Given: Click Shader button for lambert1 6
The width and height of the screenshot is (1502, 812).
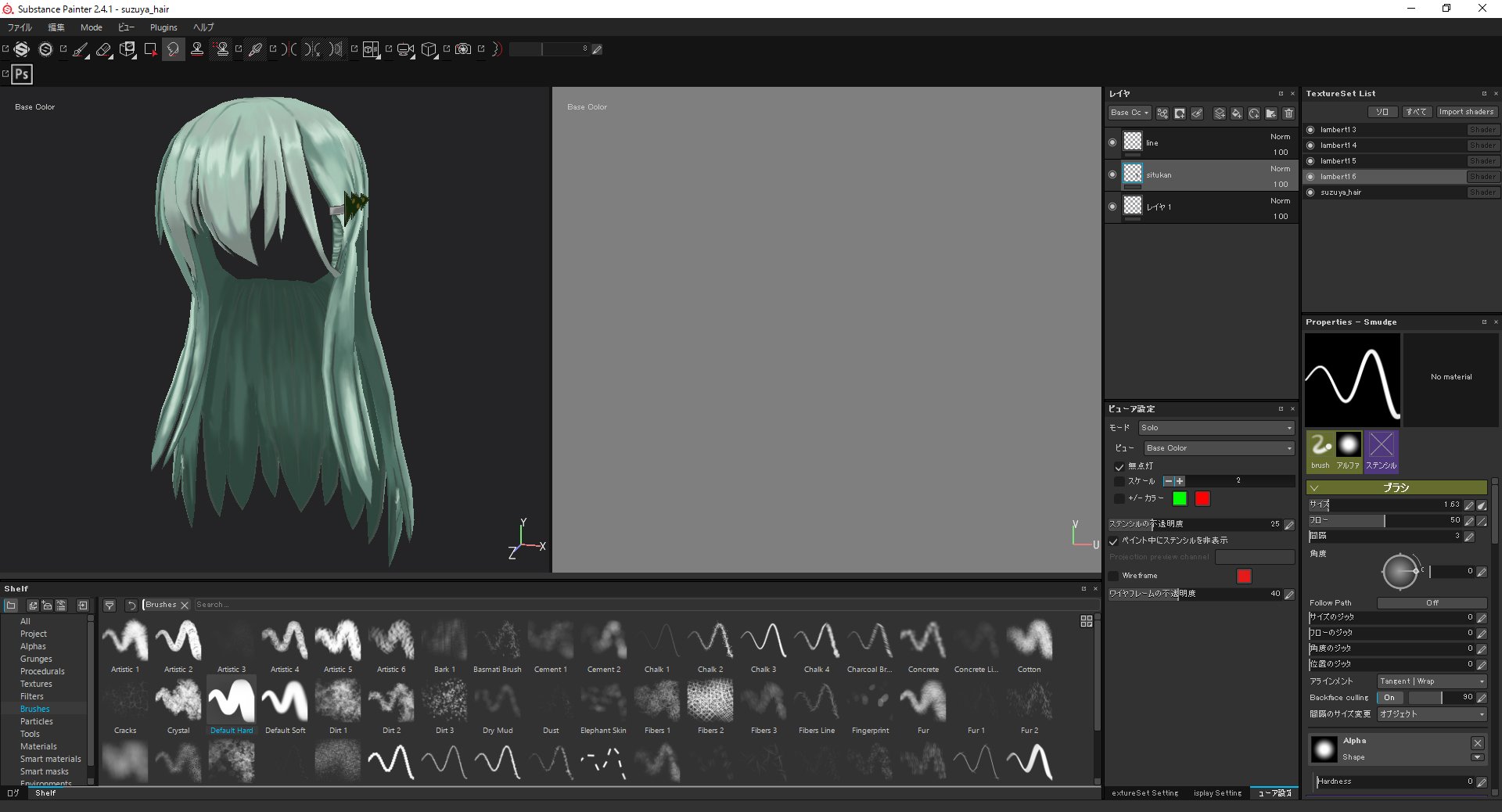Looking at the screenshot, I should click(x=1482, y=177).
